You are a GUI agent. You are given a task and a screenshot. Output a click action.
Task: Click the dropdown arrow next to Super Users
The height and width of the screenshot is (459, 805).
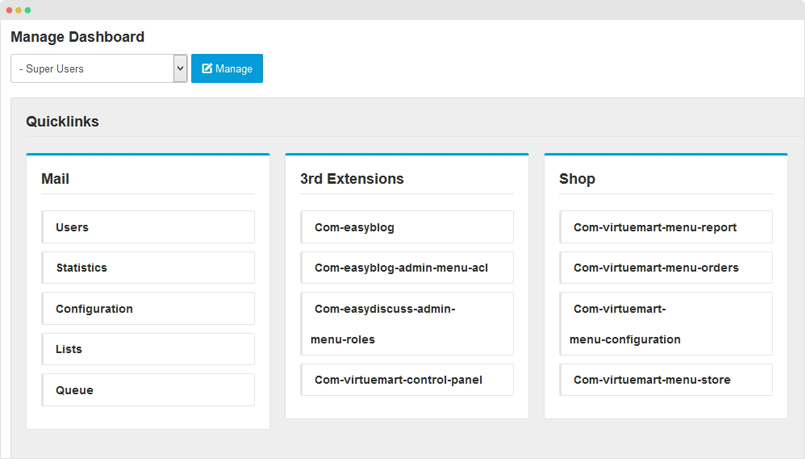click(180, 68)
